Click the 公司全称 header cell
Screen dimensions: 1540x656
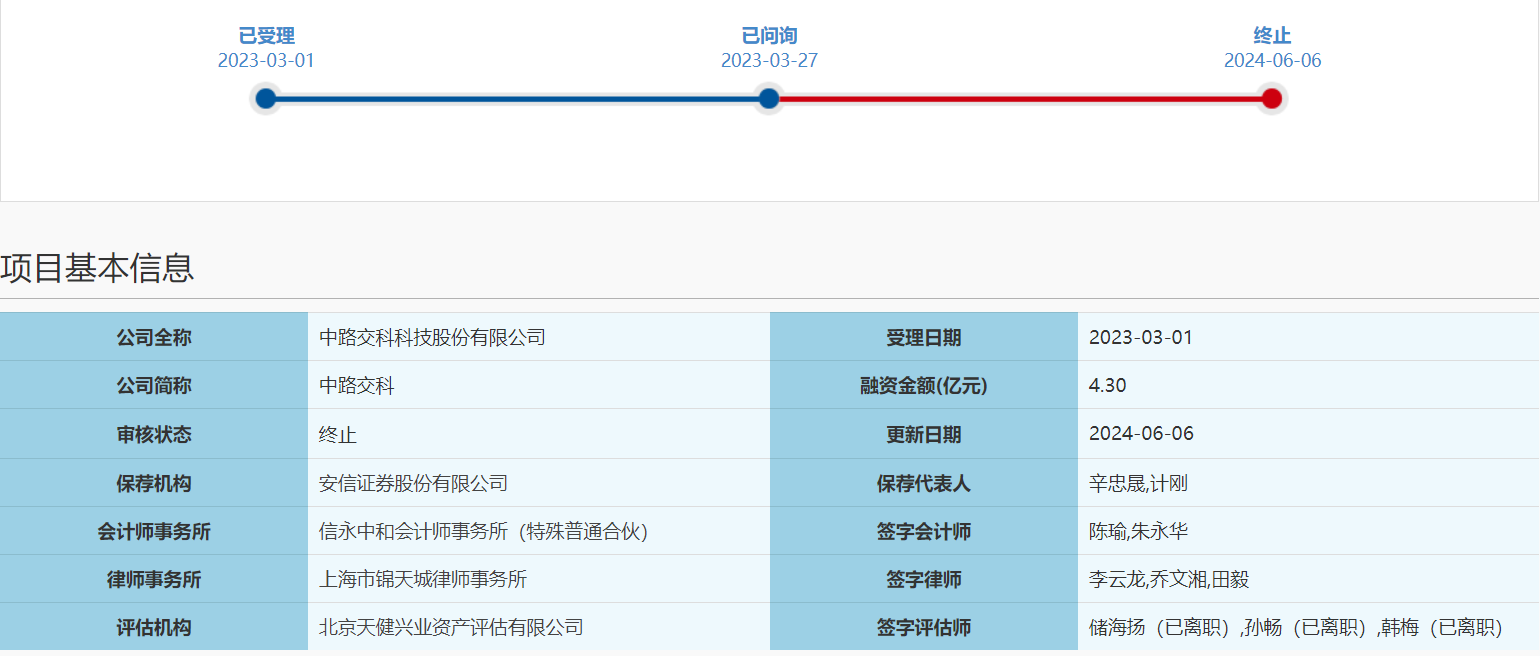[154, 337]
